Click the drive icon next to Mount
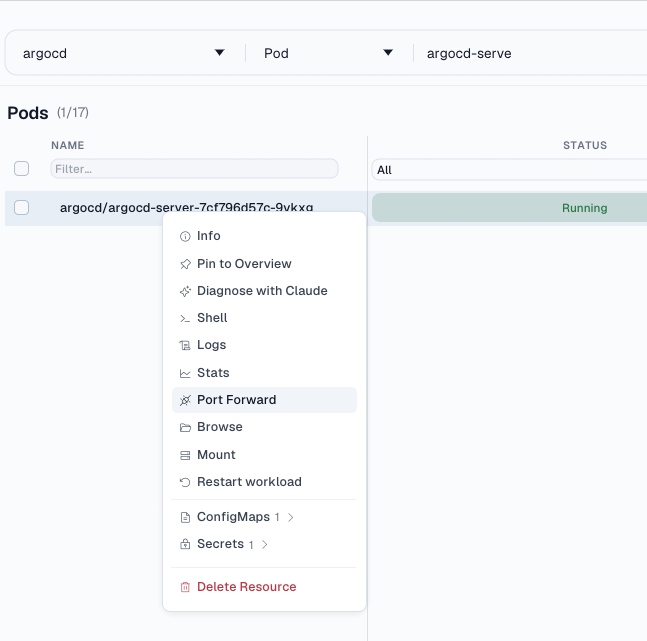 pos(185,455)
